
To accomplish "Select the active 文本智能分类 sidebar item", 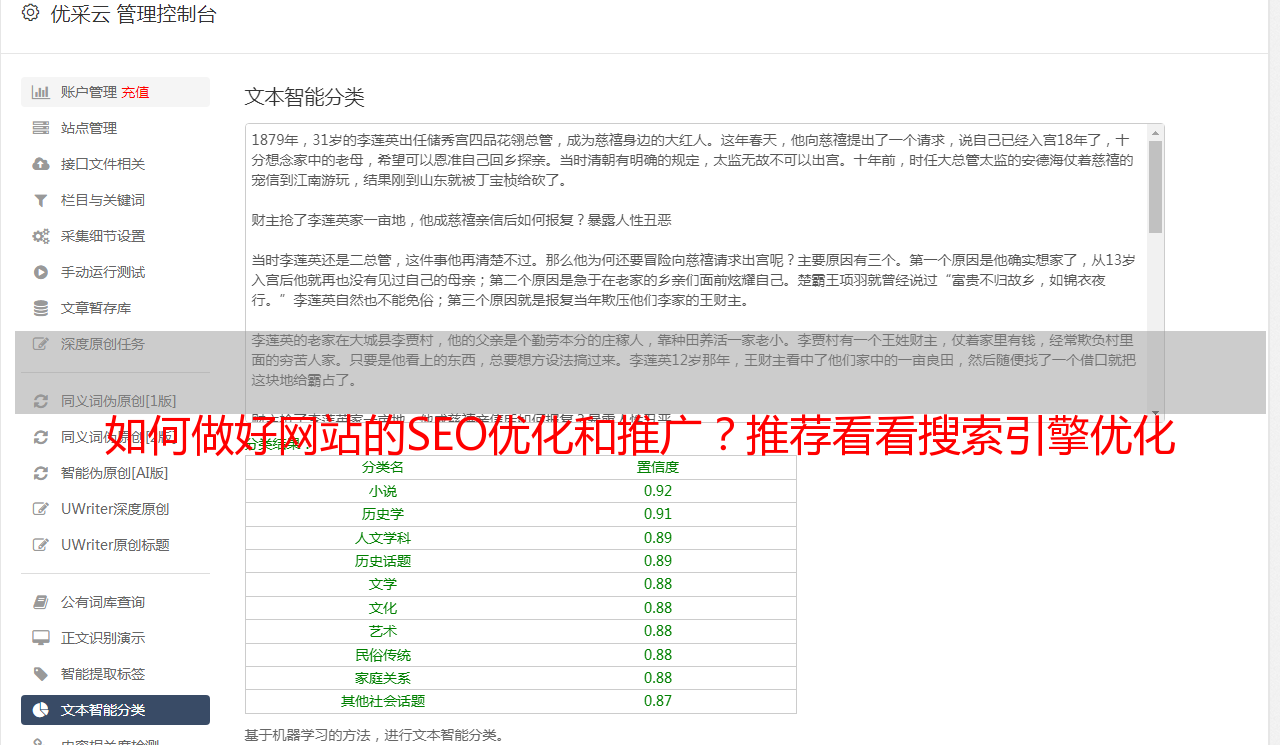I will click(115, 710).
